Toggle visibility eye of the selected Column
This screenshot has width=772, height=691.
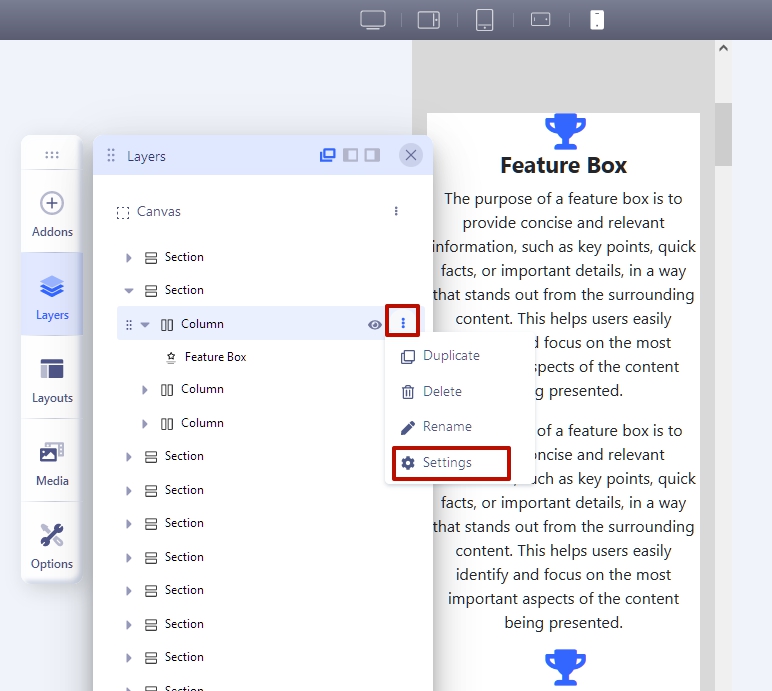[x=375, y=324]
